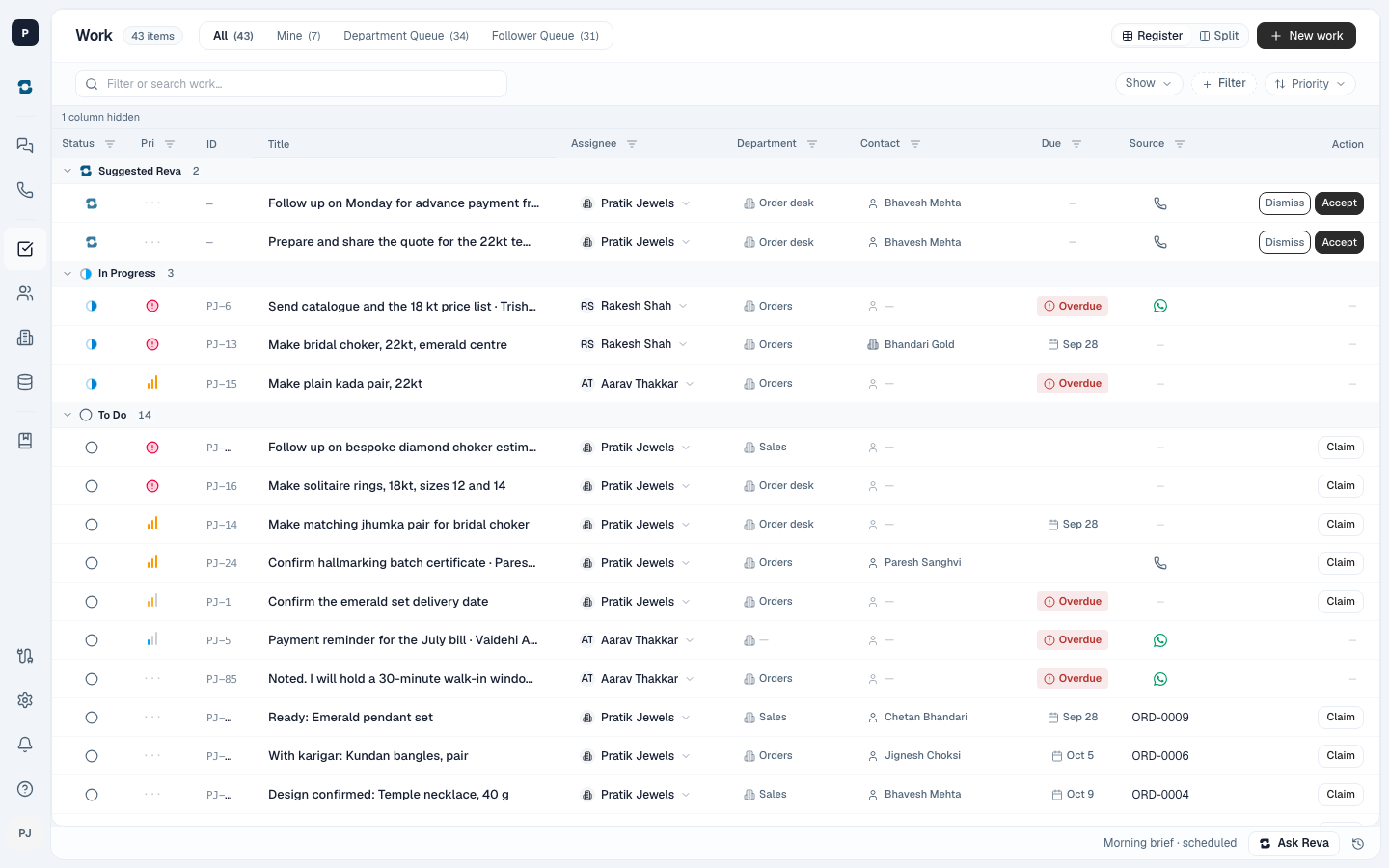Select the All (43) tab
This screenshot has height=868, width=1389.
233,36
